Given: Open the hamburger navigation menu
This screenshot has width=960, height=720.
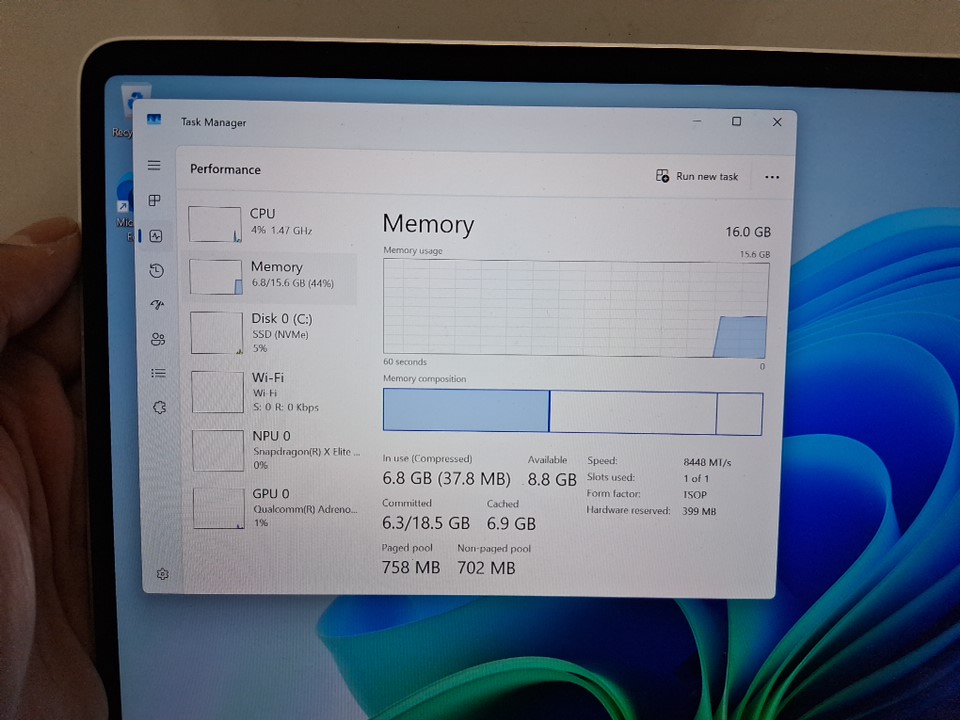Looking at the screenshot, I should [154, 165].
